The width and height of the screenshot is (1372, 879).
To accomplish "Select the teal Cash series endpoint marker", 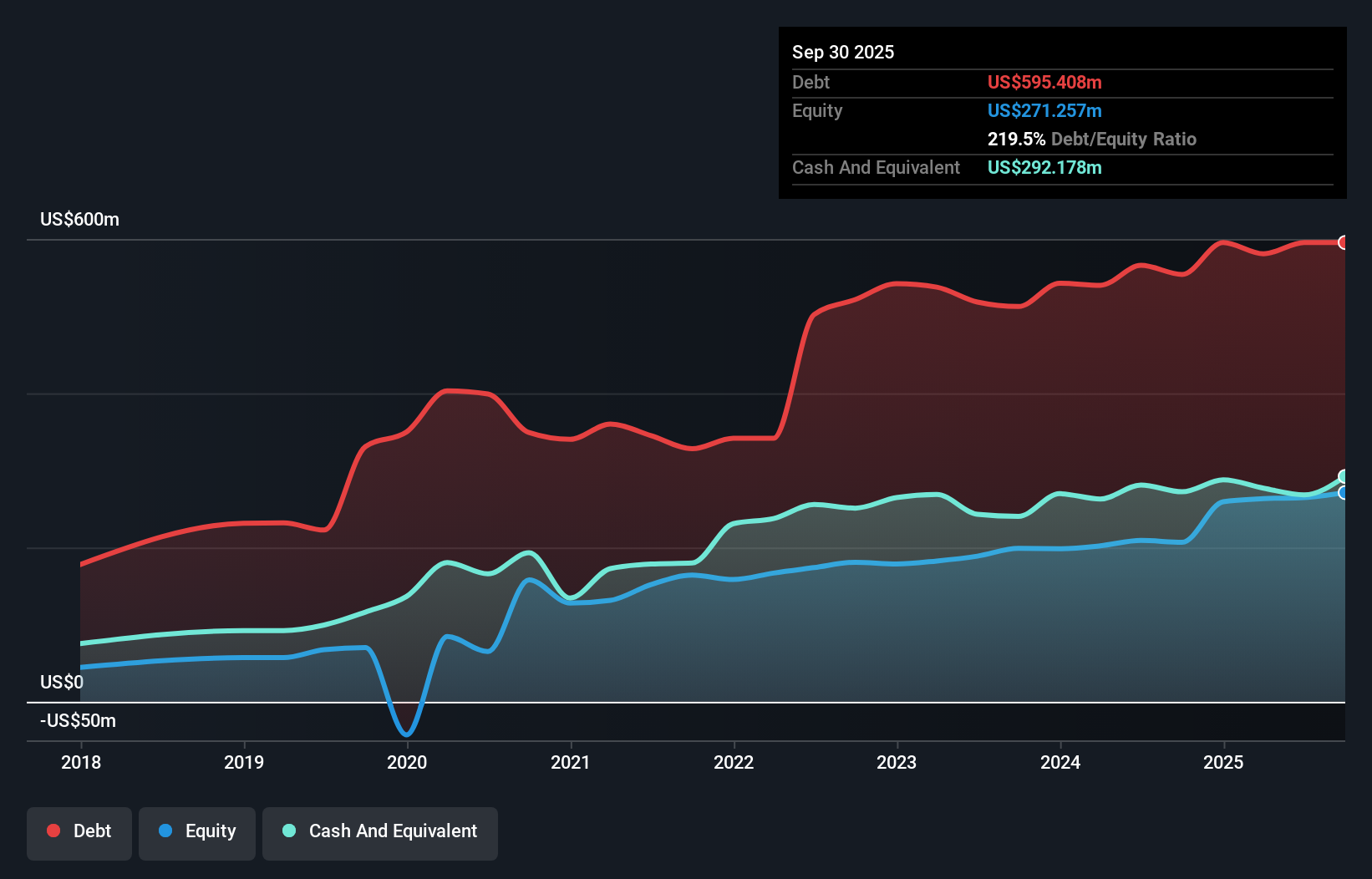I will point(1344,477).
